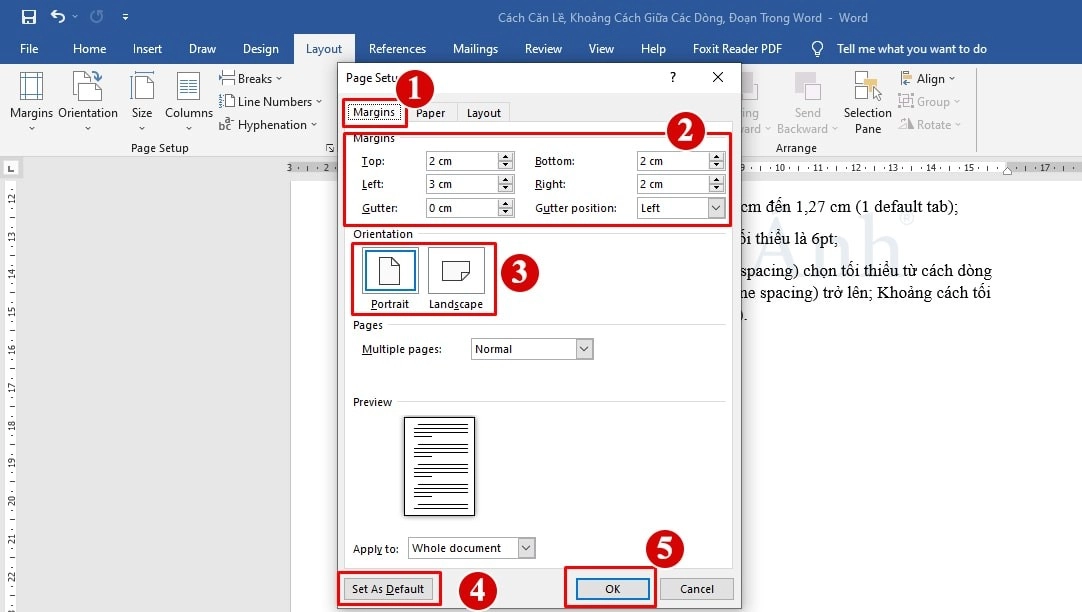Screen dimensions: 1082x612
Task: Switch to the Paper tab
Action: click(431, 113)
